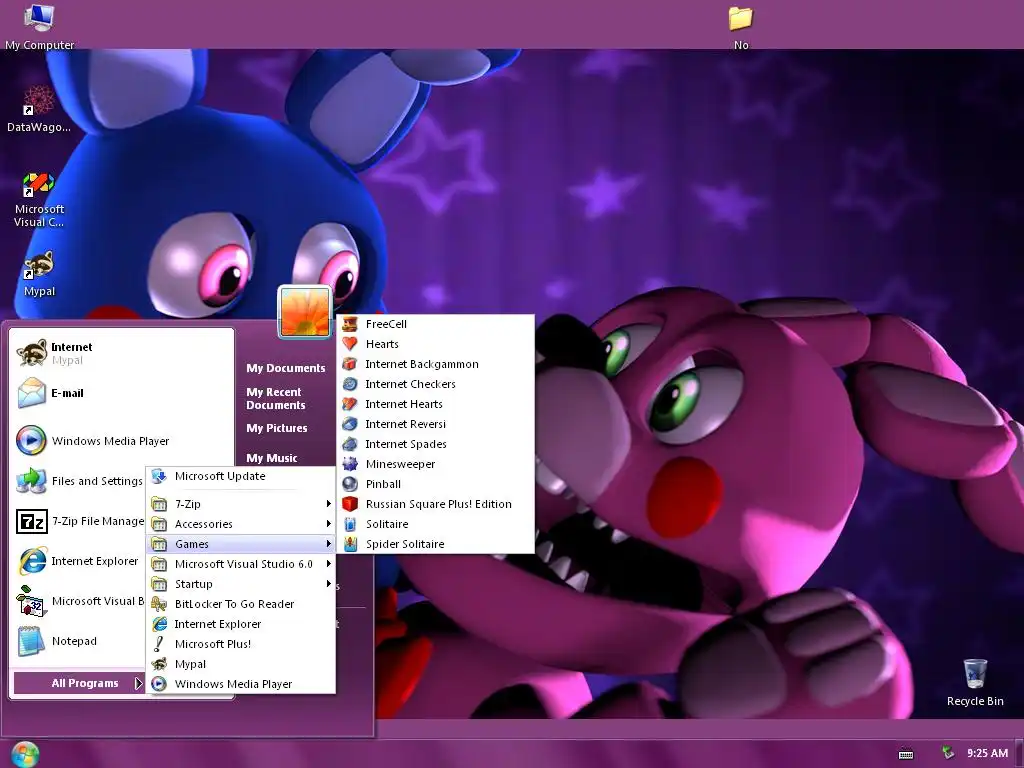1024x768 pixels.
Task: Launch Notepad from Start menu
Action: pos(79,641)
